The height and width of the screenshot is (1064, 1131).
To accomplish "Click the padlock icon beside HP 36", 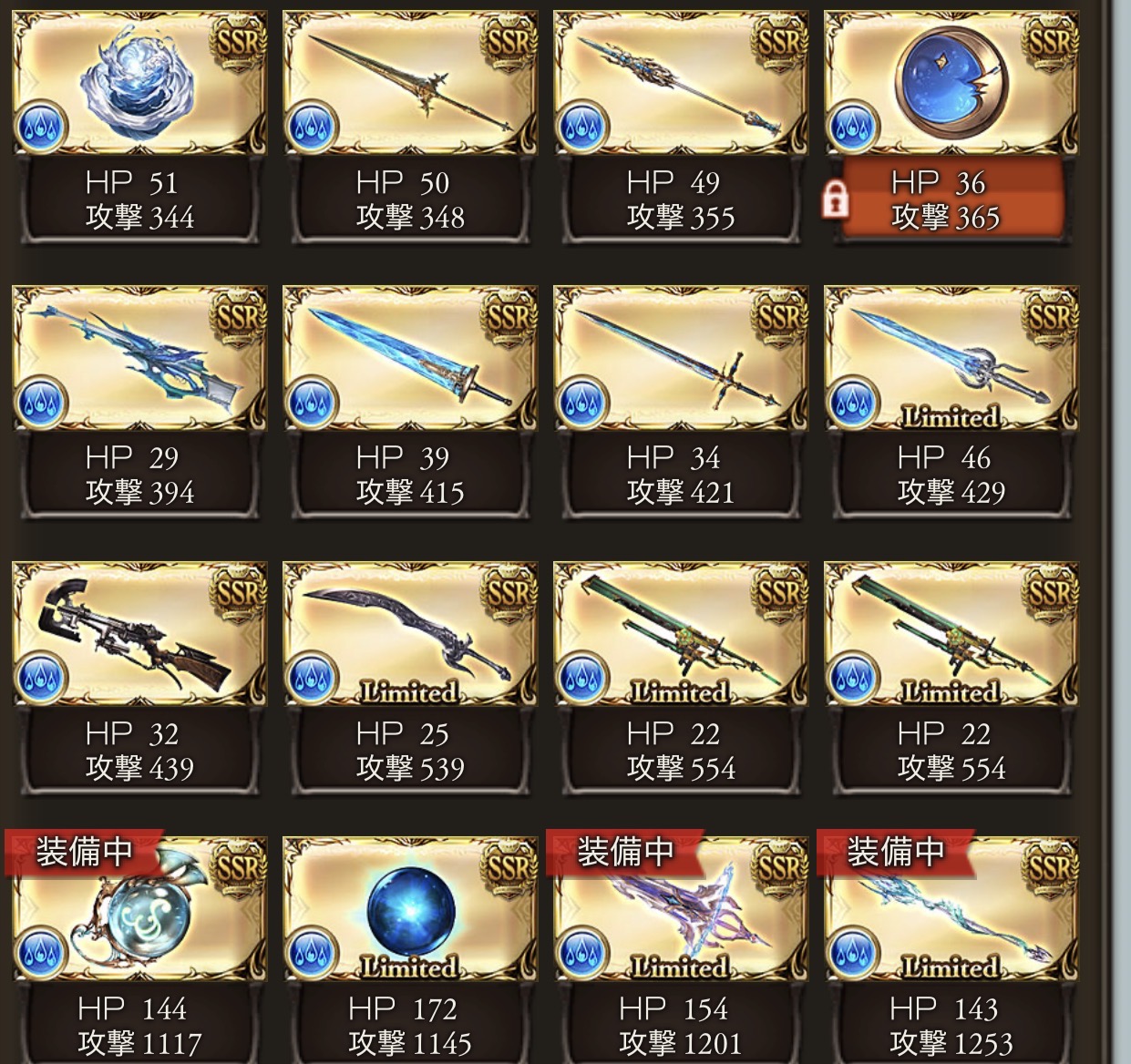I will [834, 199].
